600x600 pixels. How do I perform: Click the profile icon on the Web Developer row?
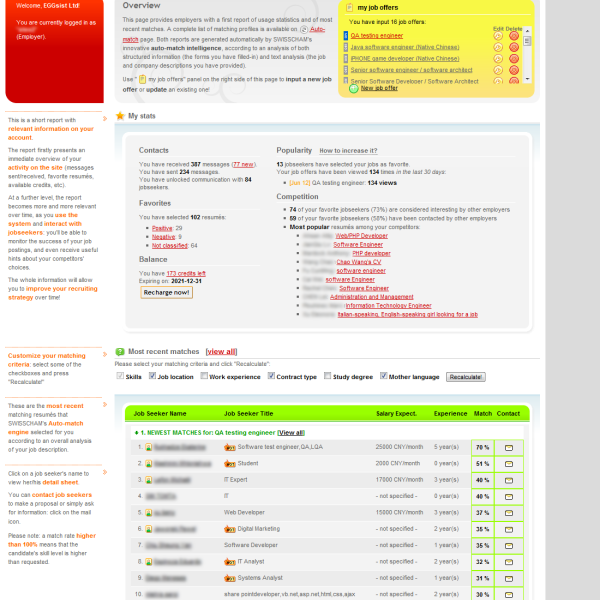click(x=148, y=513)
